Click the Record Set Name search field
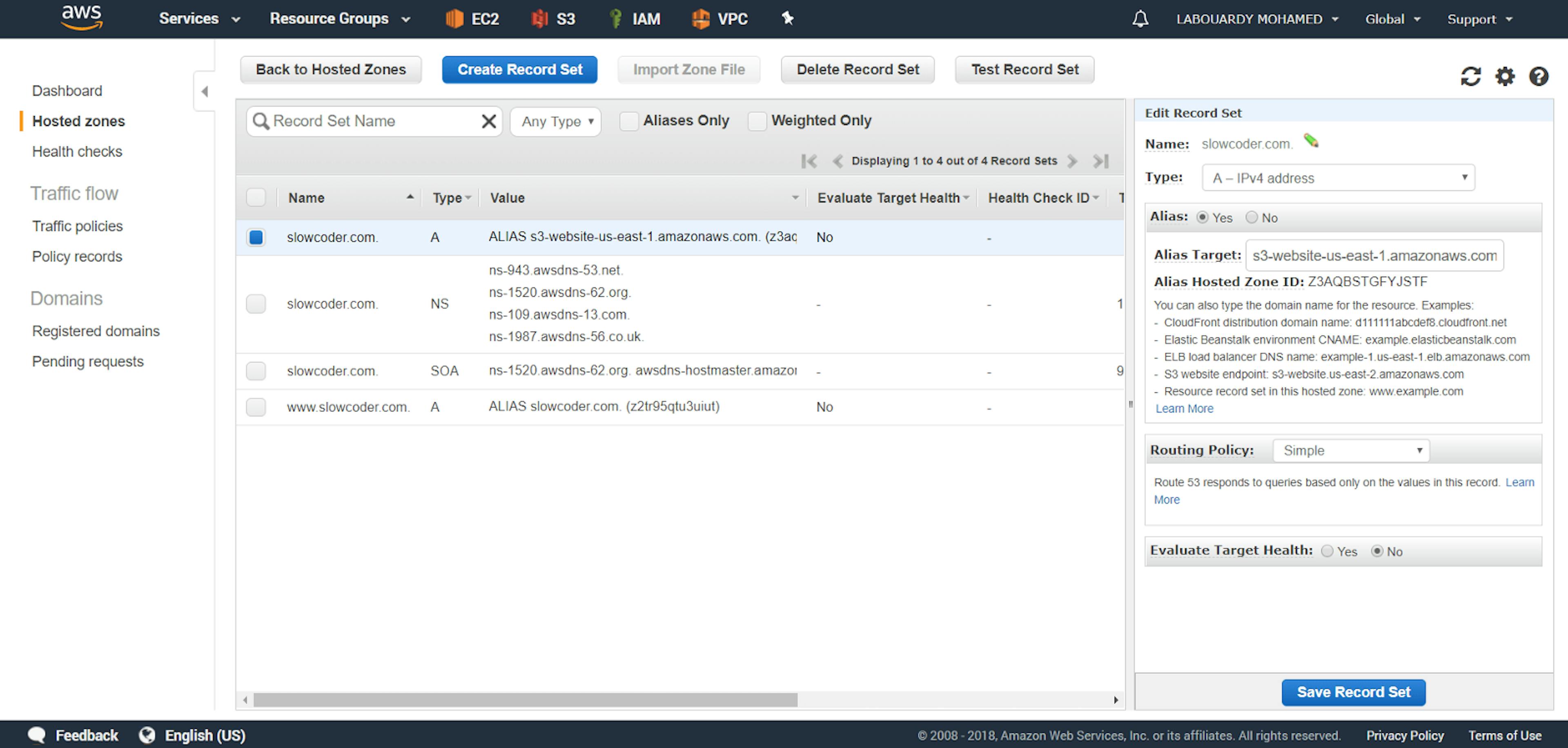1568x748 pixels. (x=374, y=121)
